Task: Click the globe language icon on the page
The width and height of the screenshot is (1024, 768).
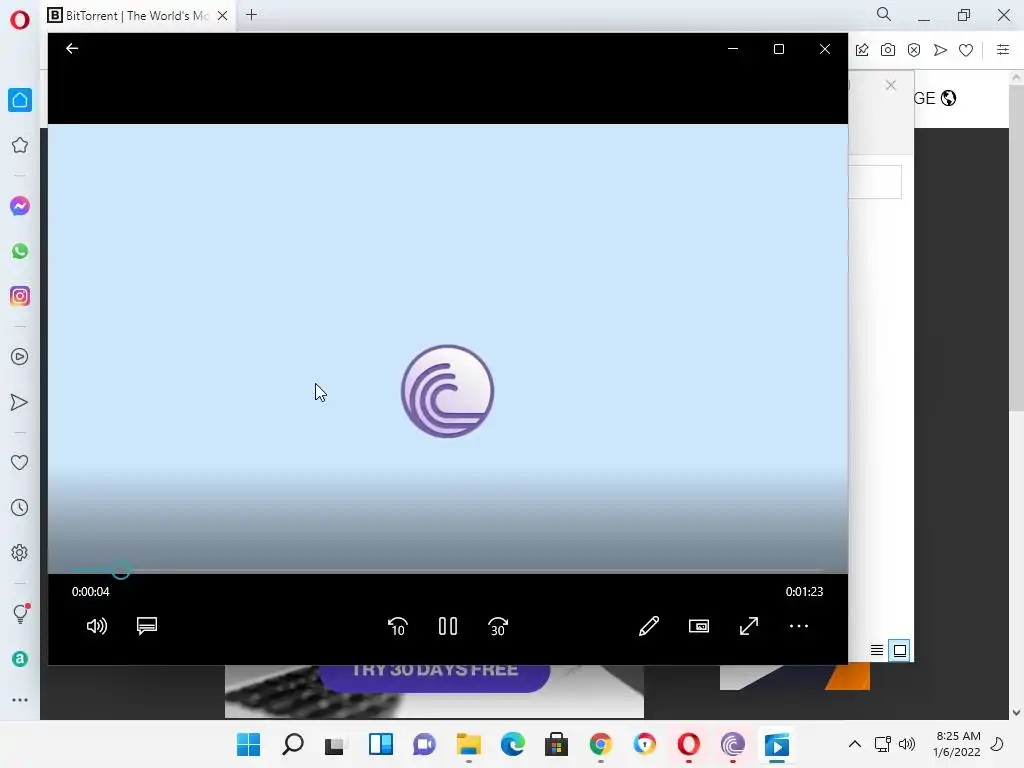Action: click(948, 98)
